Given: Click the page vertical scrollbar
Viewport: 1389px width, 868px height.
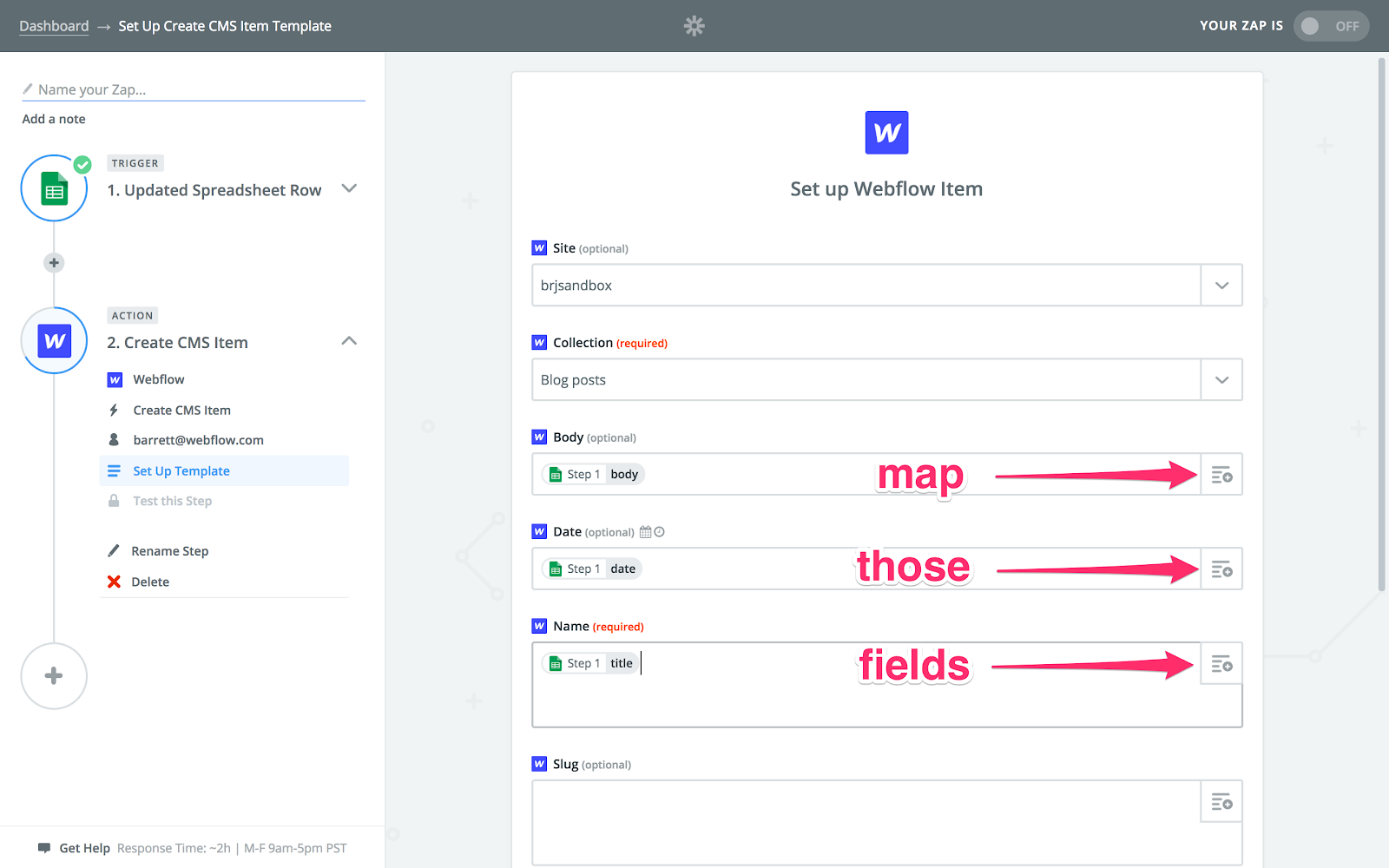Looking at the screenshot, I should coord(1382,325).
